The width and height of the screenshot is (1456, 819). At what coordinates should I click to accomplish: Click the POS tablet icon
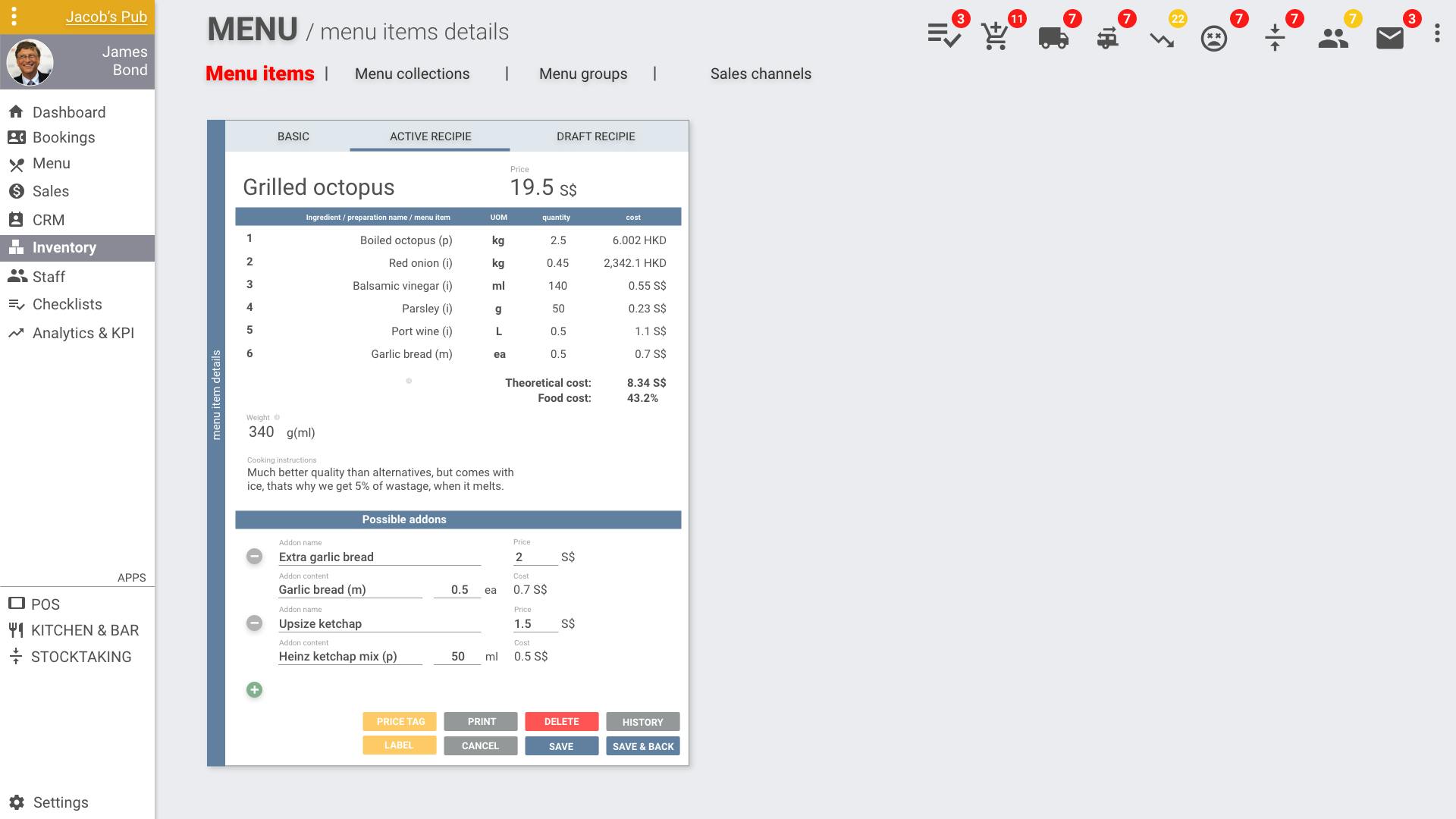pyautogui.click(x=16, y=604)
